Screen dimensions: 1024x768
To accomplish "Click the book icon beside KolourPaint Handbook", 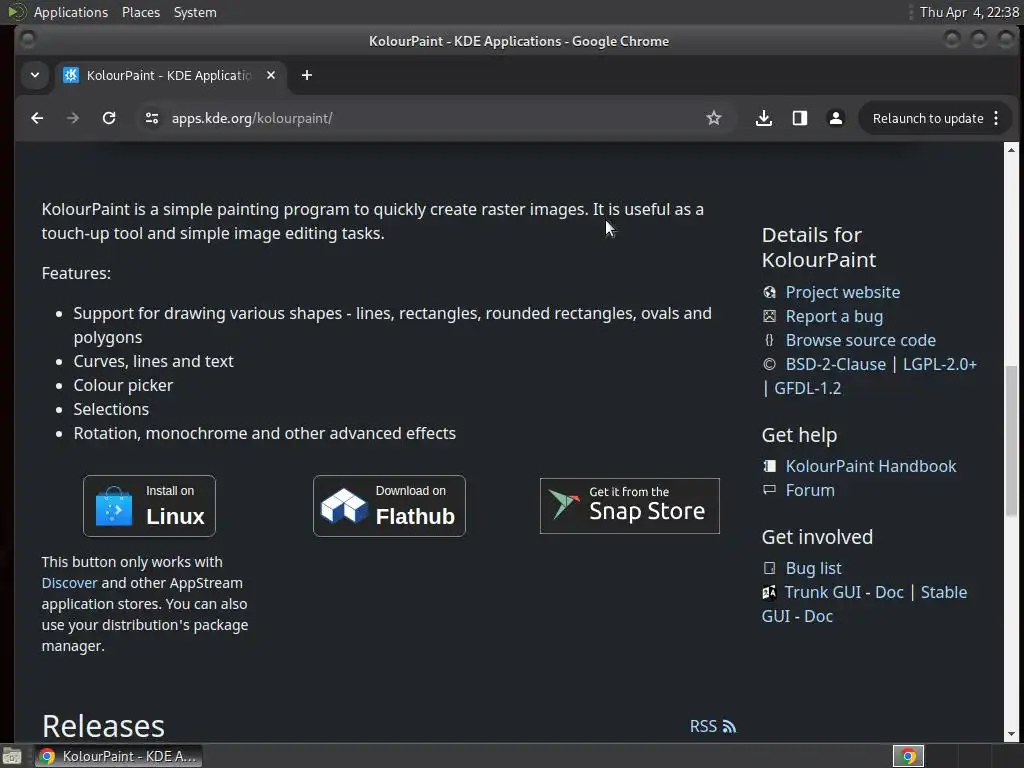I will click(x=769, y=466).
